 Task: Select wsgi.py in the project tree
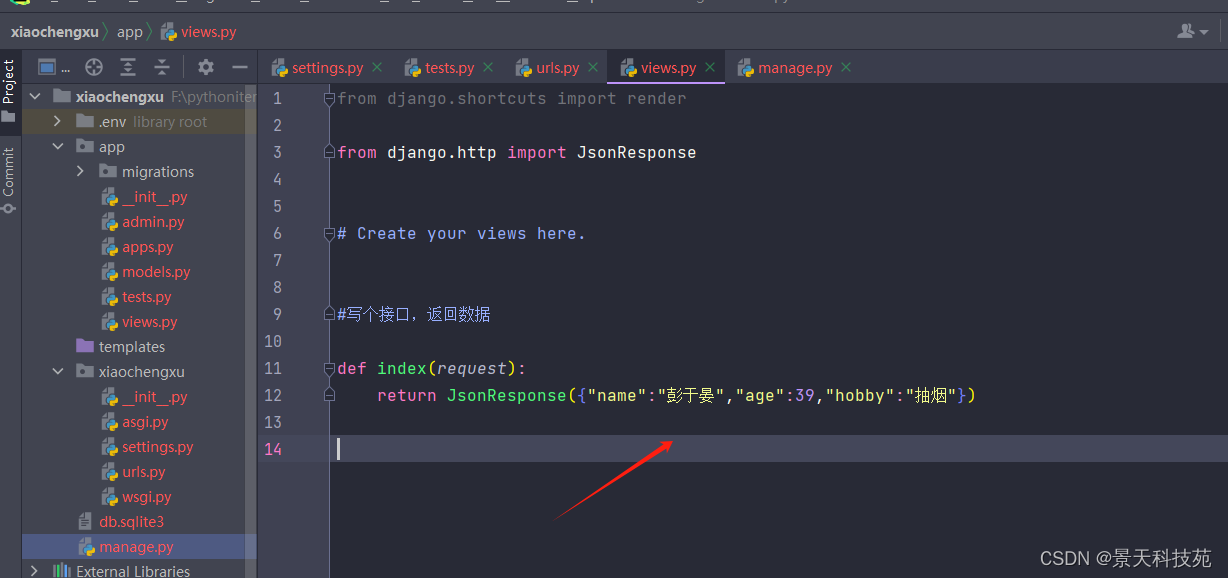[147, 497]
